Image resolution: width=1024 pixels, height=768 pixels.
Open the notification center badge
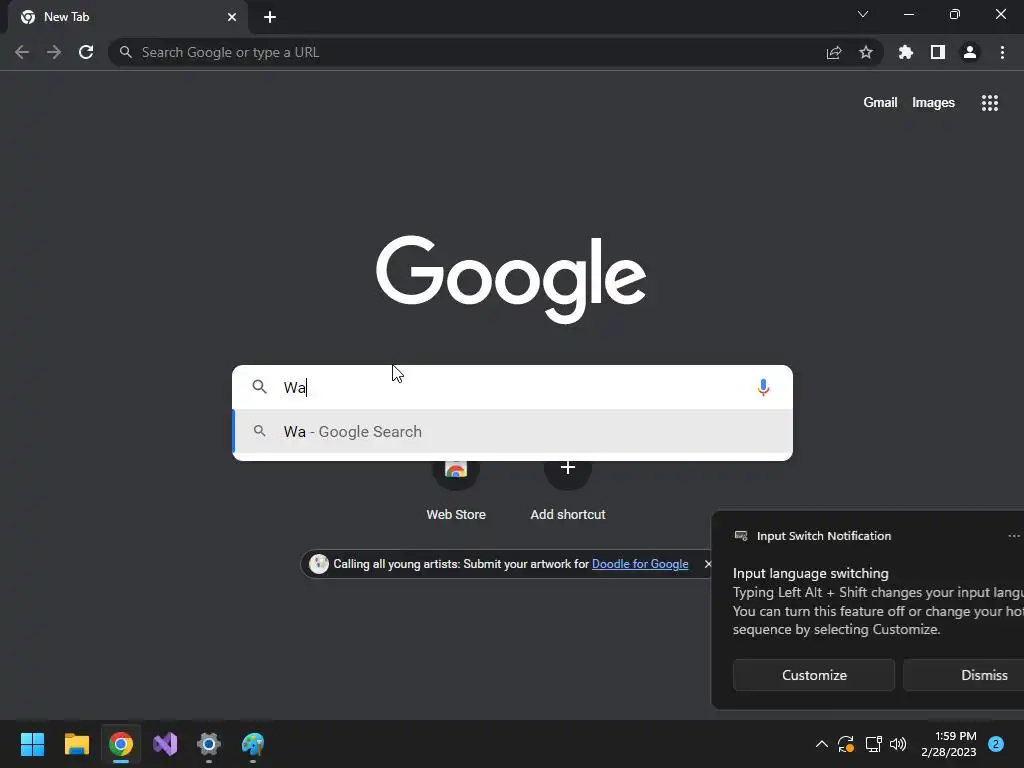pos(996,744)
